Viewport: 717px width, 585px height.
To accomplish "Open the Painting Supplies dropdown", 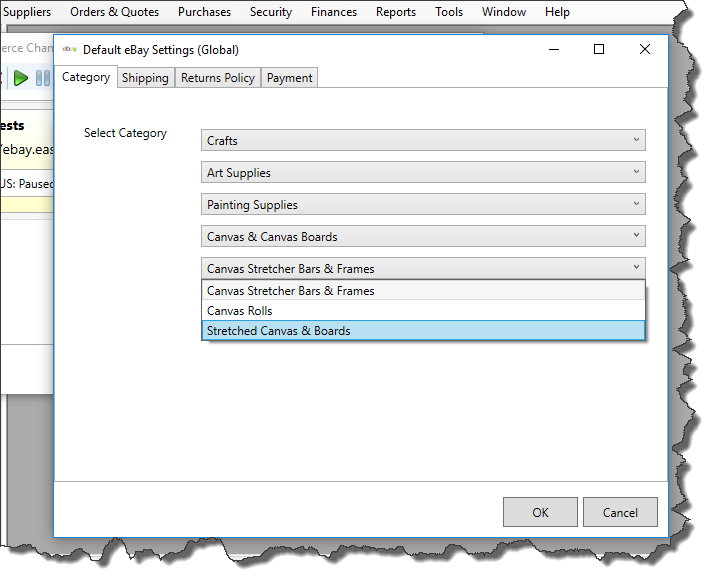I will point(423,205).
